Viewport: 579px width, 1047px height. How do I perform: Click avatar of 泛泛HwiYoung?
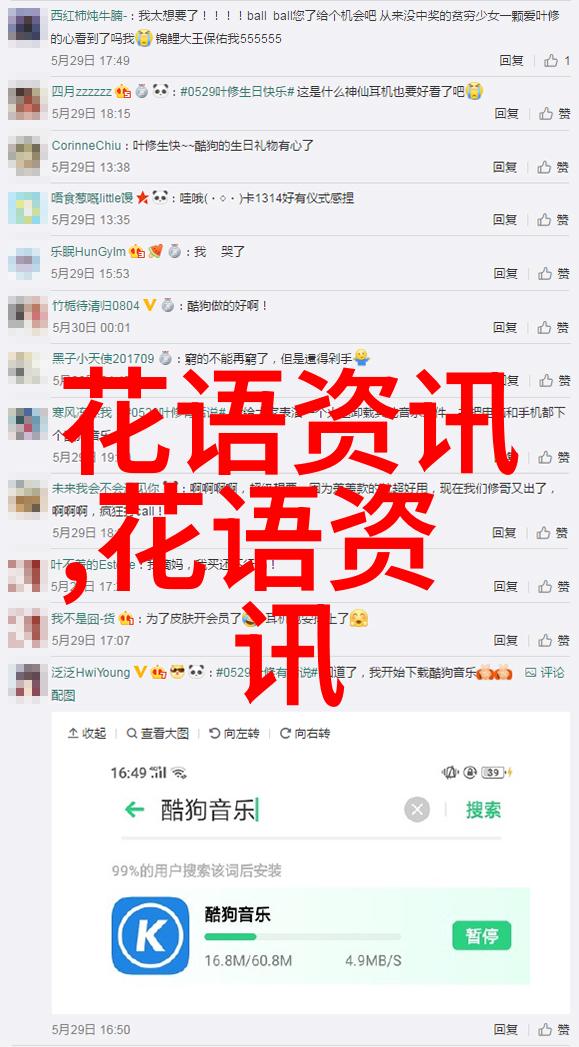pyautogui.click(x=27, y=681)
